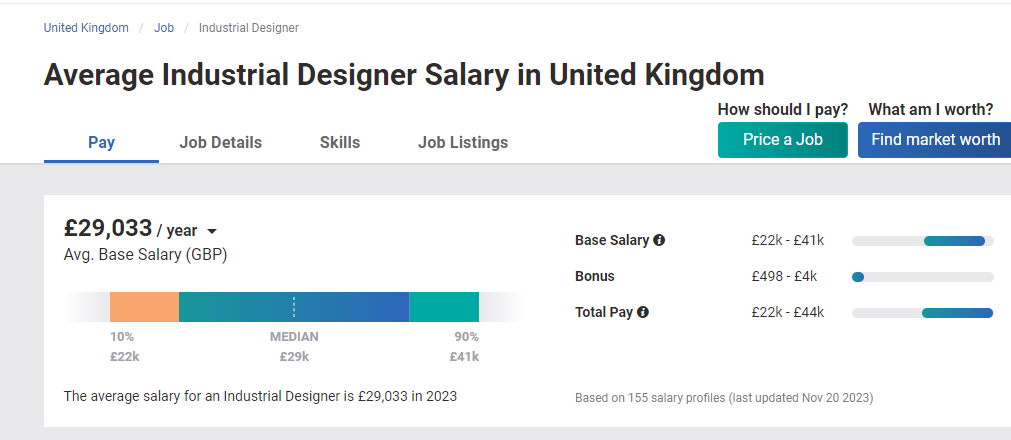This screenshot has width=1011, height=440.
Task: Open the Job Details tab
Action: coord(221,143)
